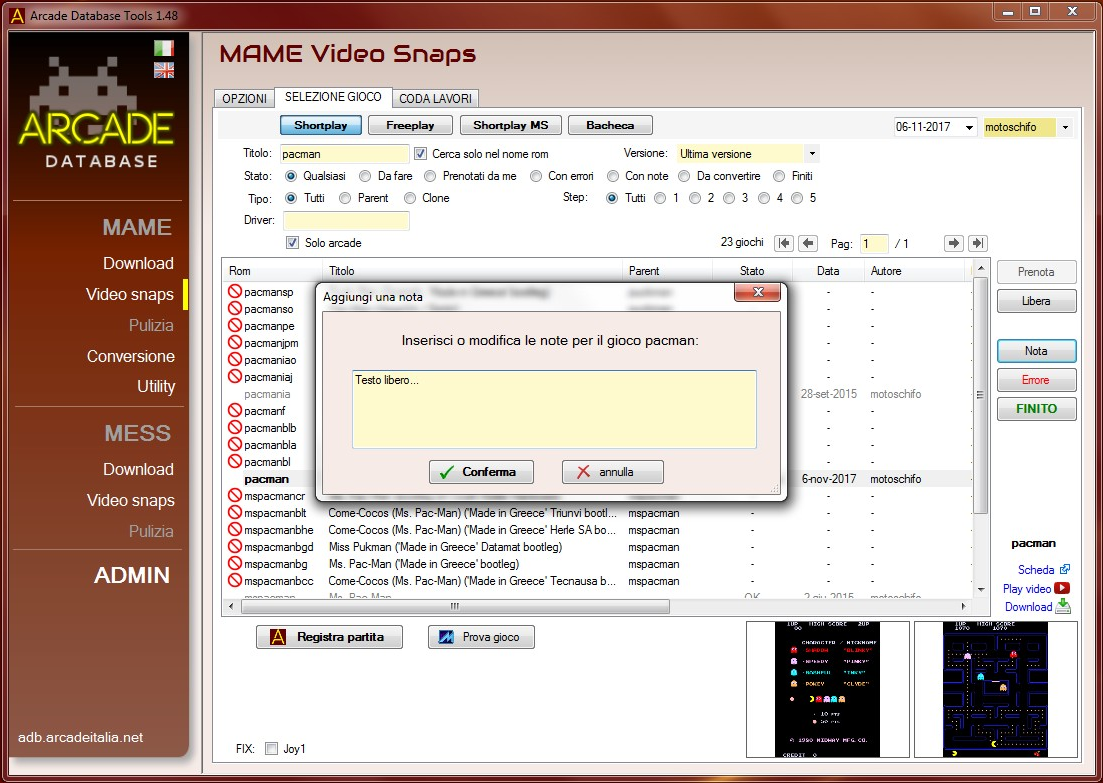
Task: Click blocked icon beside mspacmanbcc row
Action: click(235, 580)
